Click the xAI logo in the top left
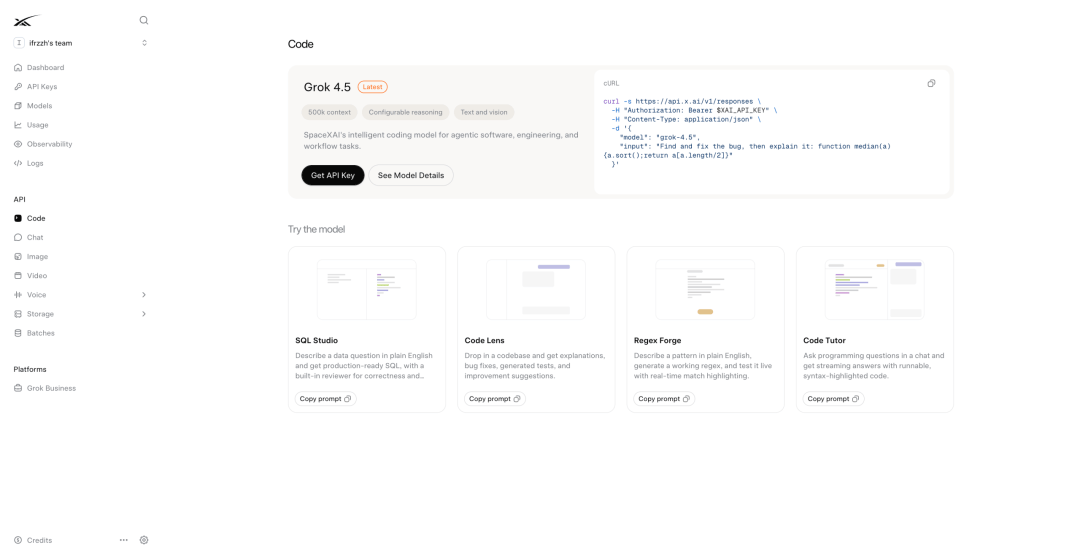 click(x=27, y=21)
